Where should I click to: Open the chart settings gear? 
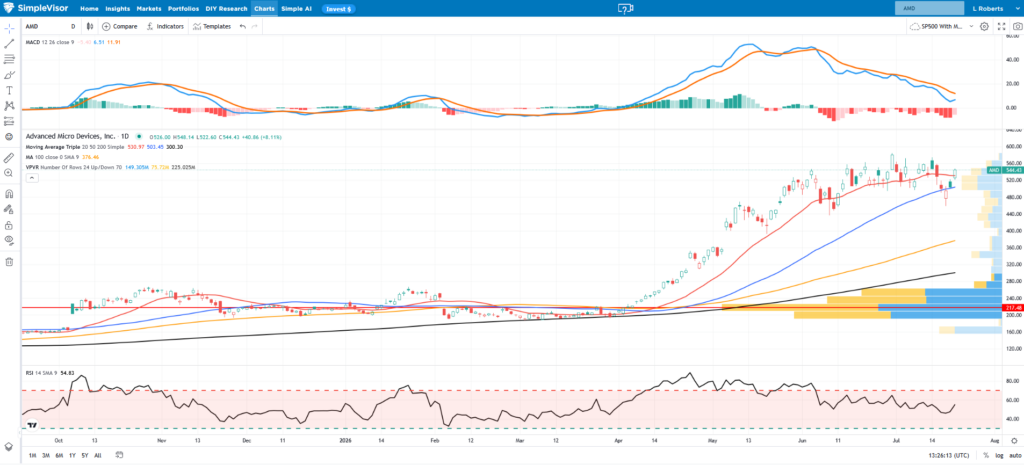click(984, 27)
